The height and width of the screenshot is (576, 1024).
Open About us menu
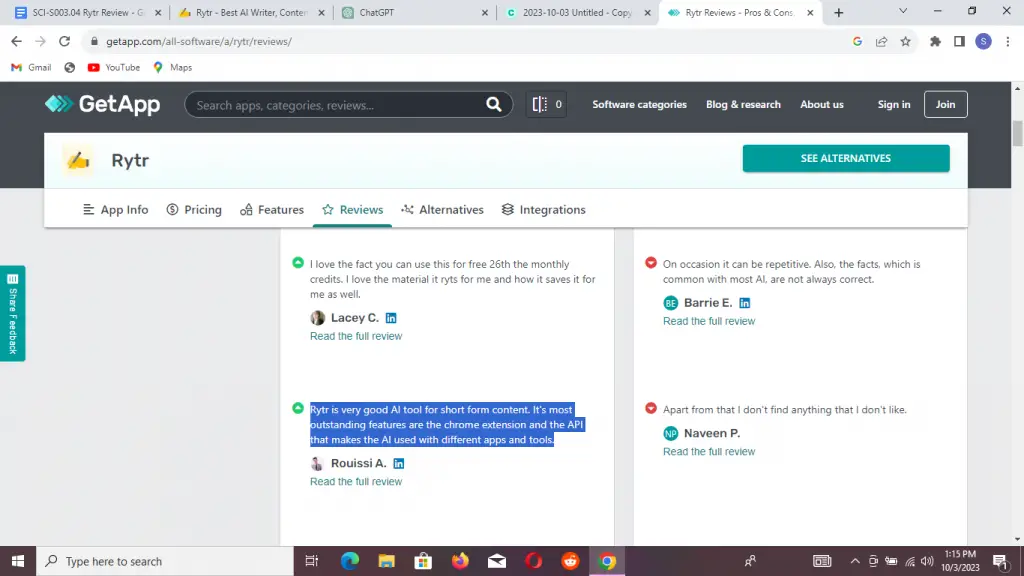tap(822, 104)
